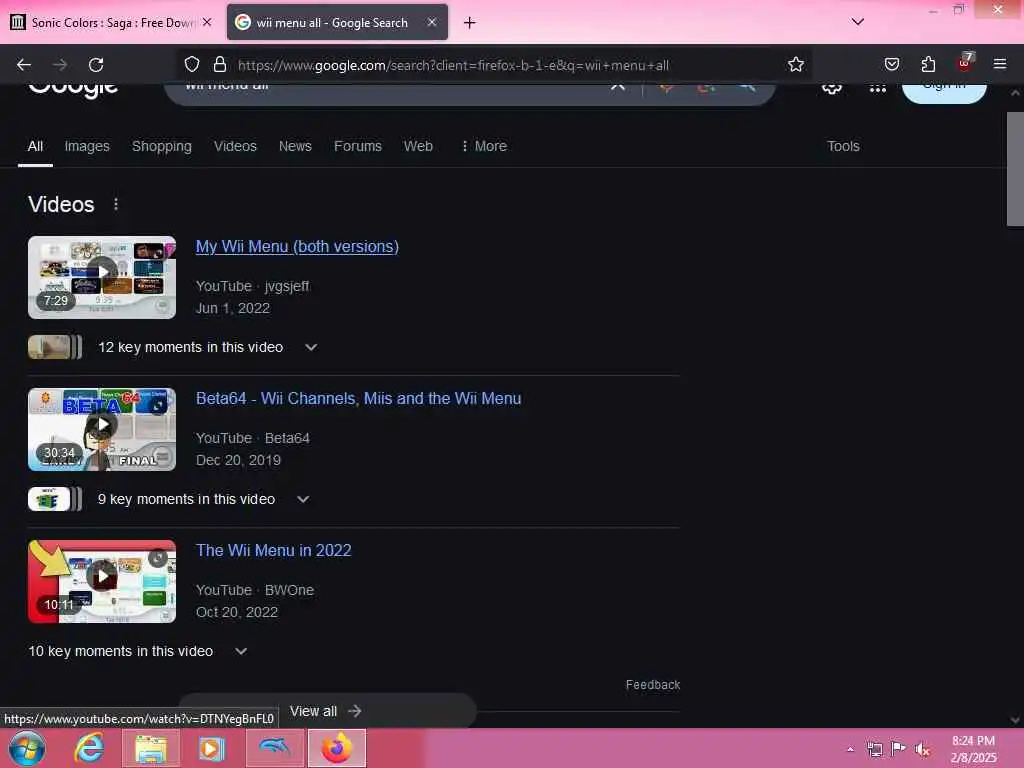Open Google quick settings gear
The image size is (1024, 768).
click(x=831, y=88)
